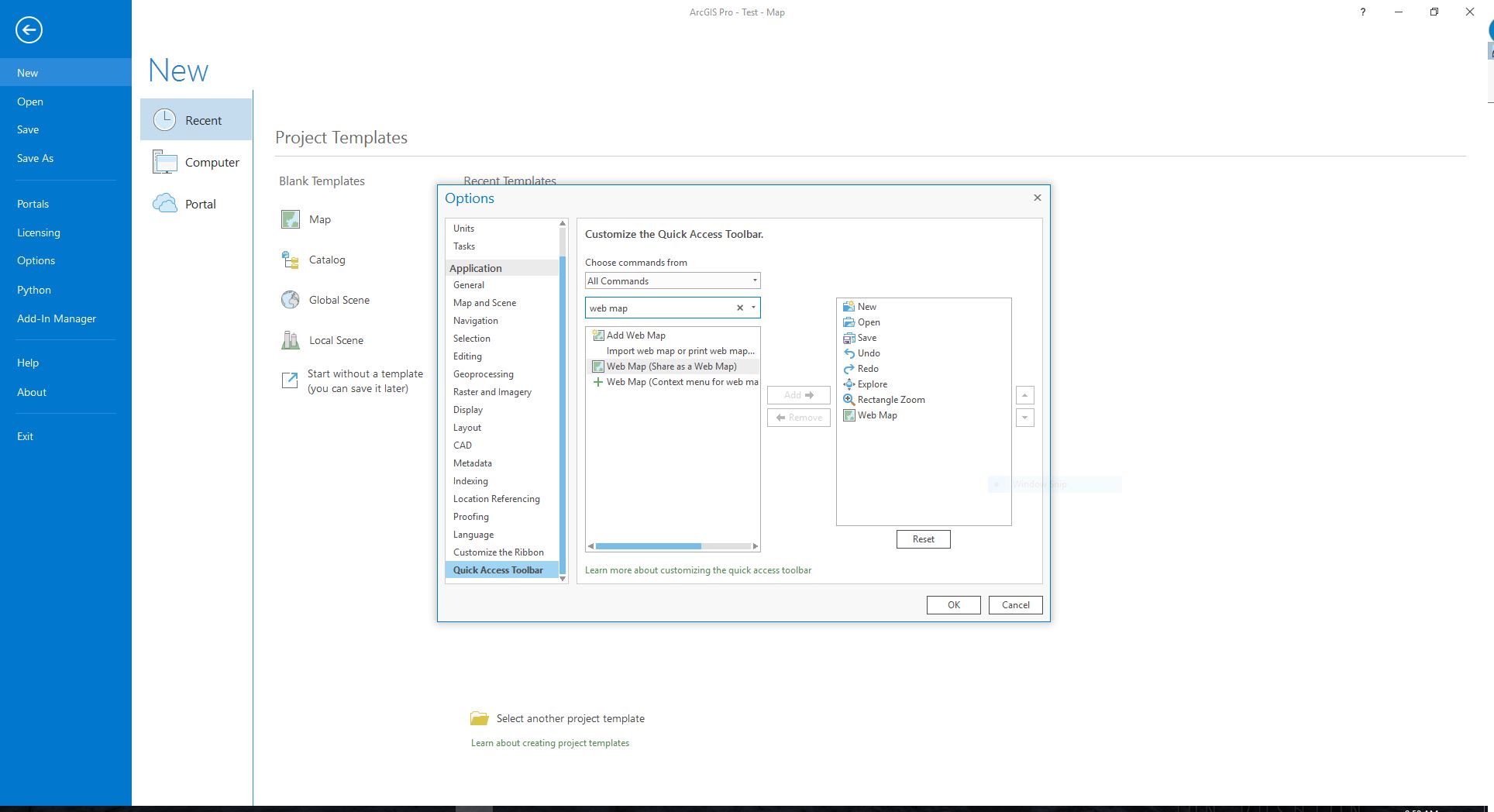Select the New icon in toolbar list

pyautogui.click(x=849, y=307)
